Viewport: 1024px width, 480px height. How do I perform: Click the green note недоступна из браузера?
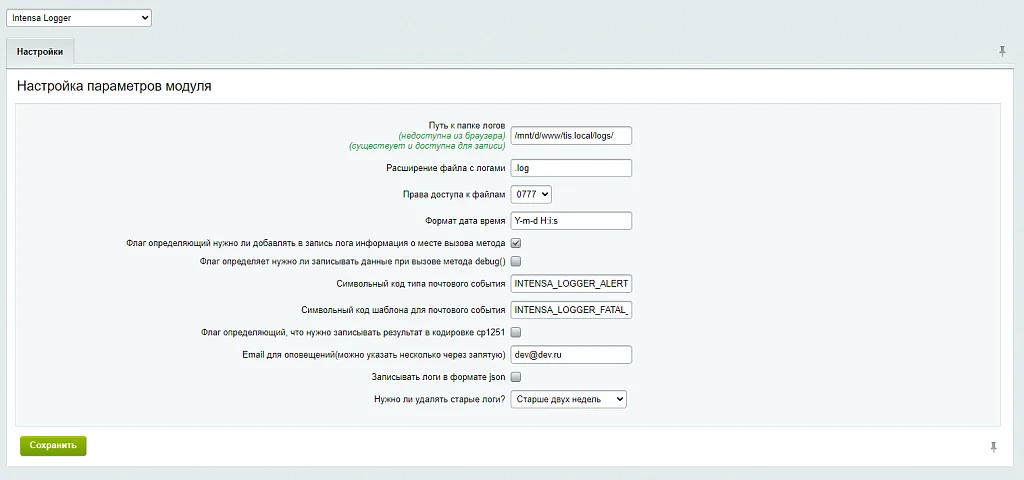(x=452, y=136)
